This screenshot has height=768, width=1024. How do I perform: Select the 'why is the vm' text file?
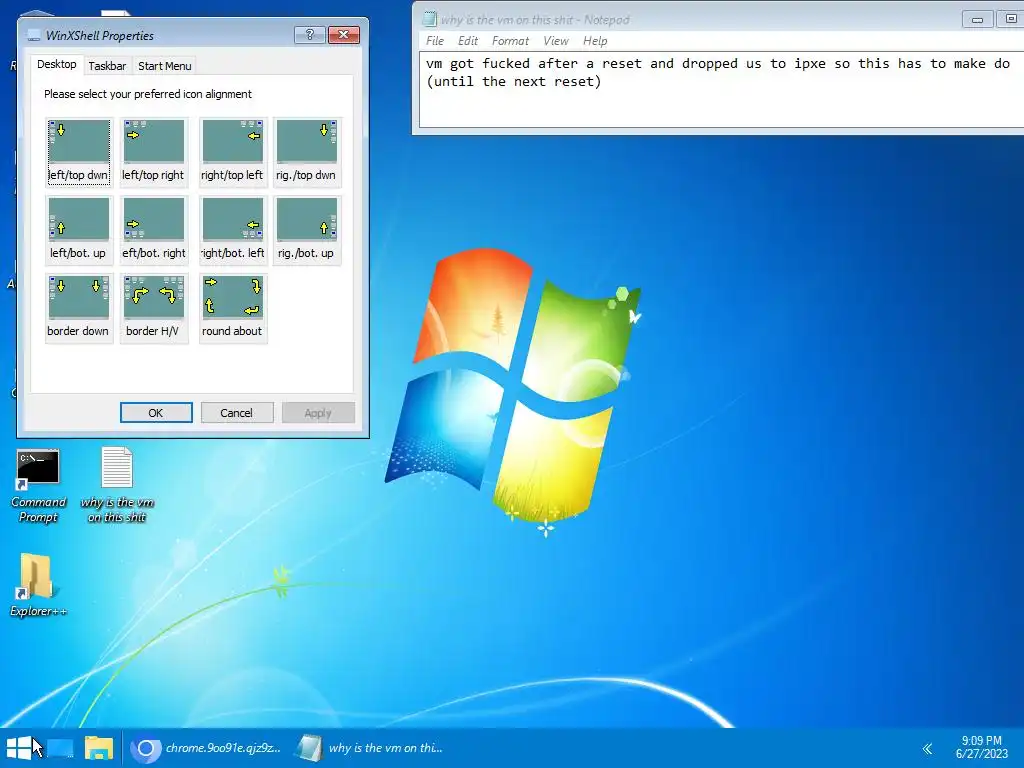click(x=117, y=486)
